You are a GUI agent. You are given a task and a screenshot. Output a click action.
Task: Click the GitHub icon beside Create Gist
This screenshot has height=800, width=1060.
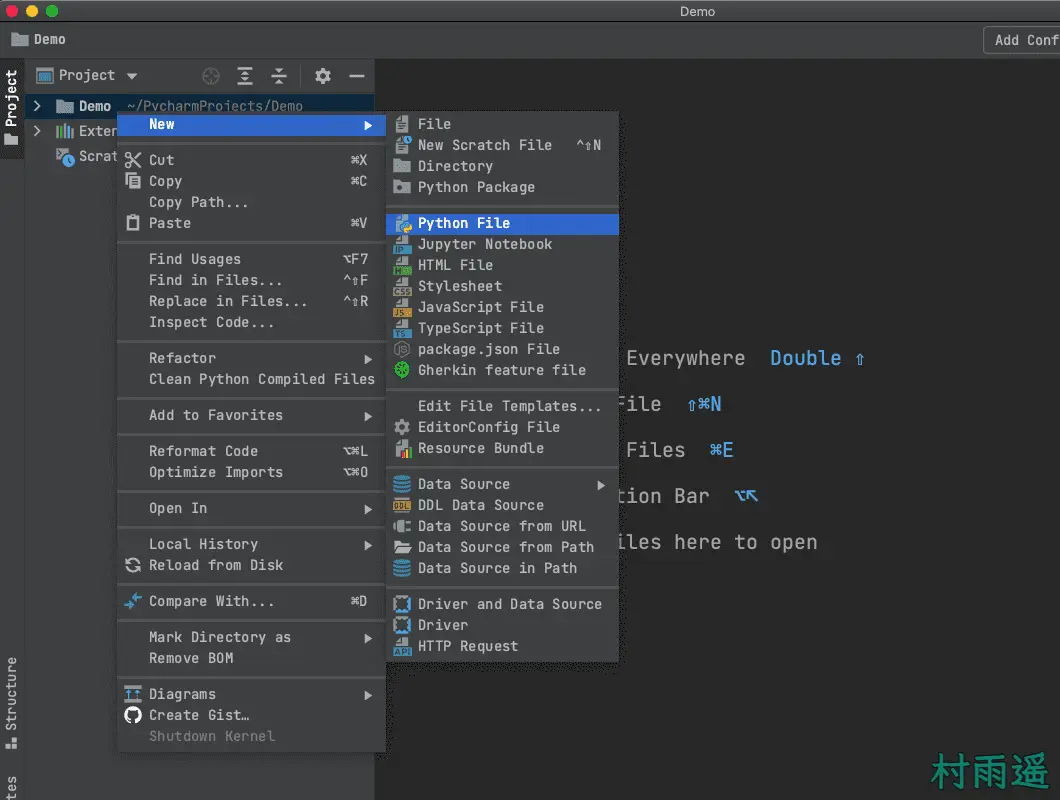click(133, 715)
